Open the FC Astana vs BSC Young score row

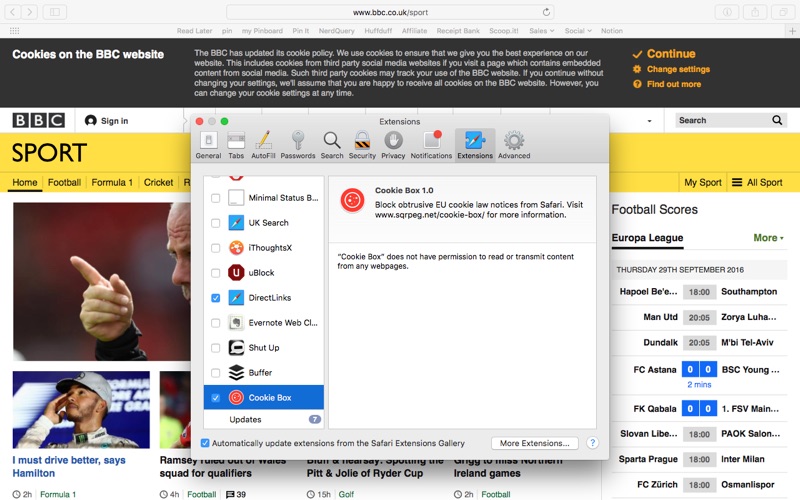click(x=699, y=375)
